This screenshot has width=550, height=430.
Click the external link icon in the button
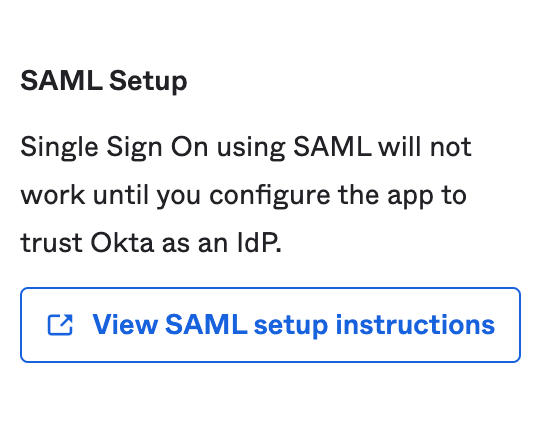(60, 325)
